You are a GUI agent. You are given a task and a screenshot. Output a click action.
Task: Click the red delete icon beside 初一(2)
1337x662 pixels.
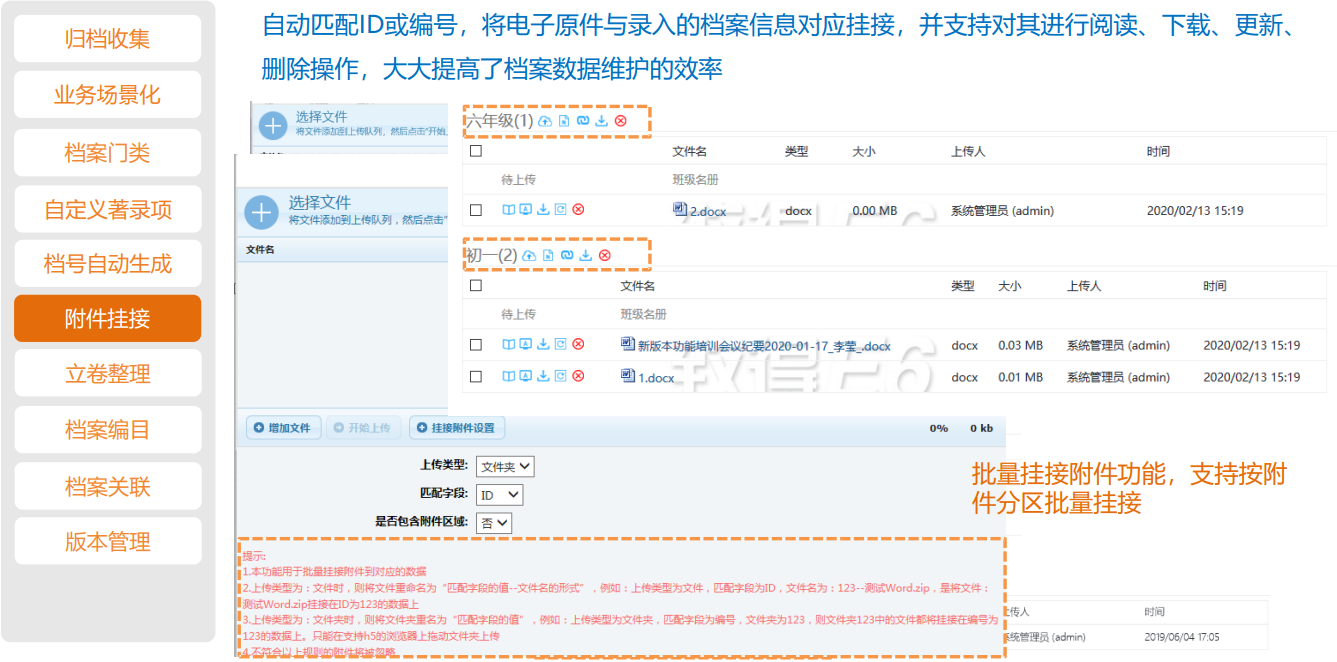[x=605, y=256]
